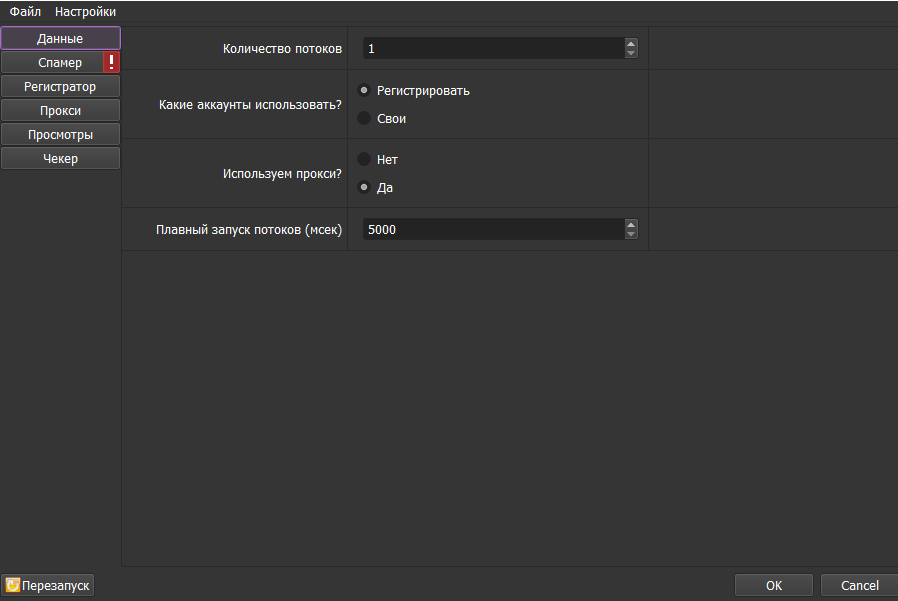Select Нет for proxy usage
898x601 pixels.
pyautogui.click(x=365, y=159)
